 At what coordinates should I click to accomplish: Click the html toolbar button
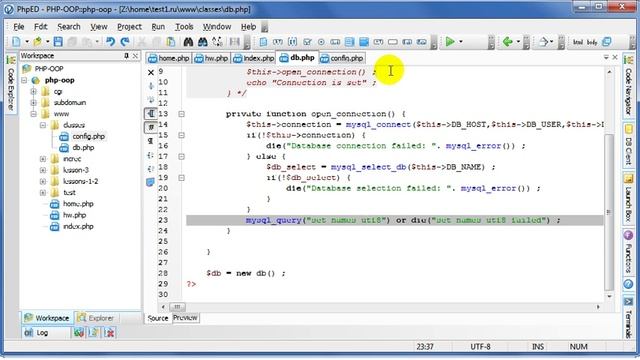578,42
